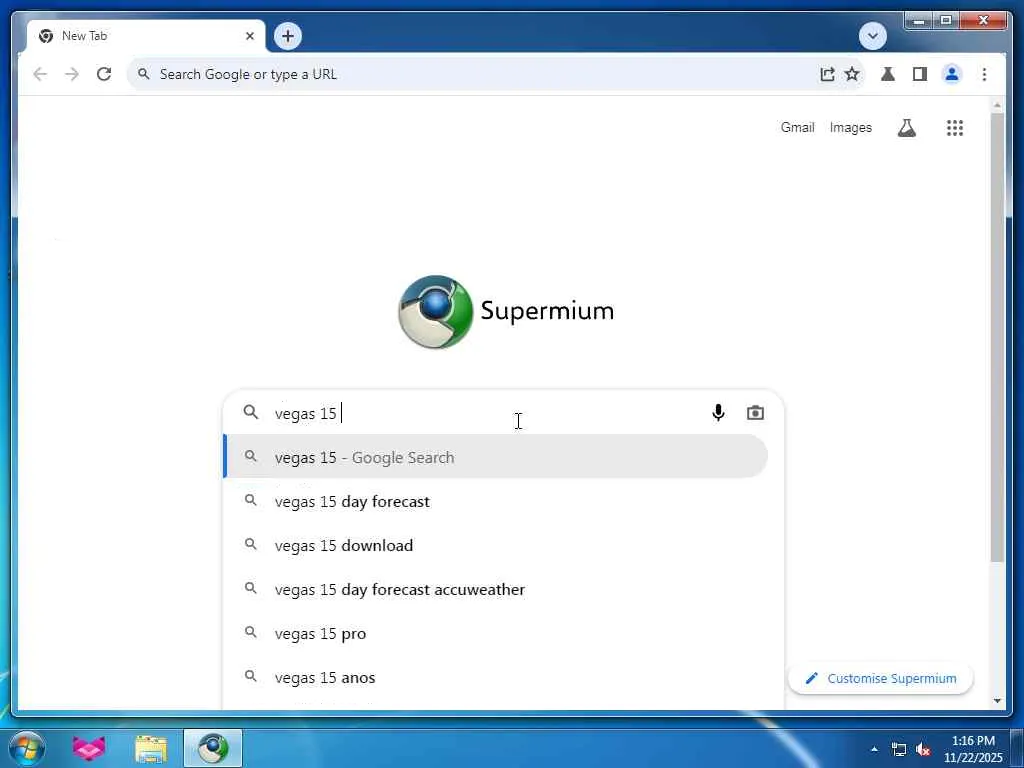The image size is (1024, 768).
Task: Click the Search Labs flask icon on page
Action: [906, 127]
